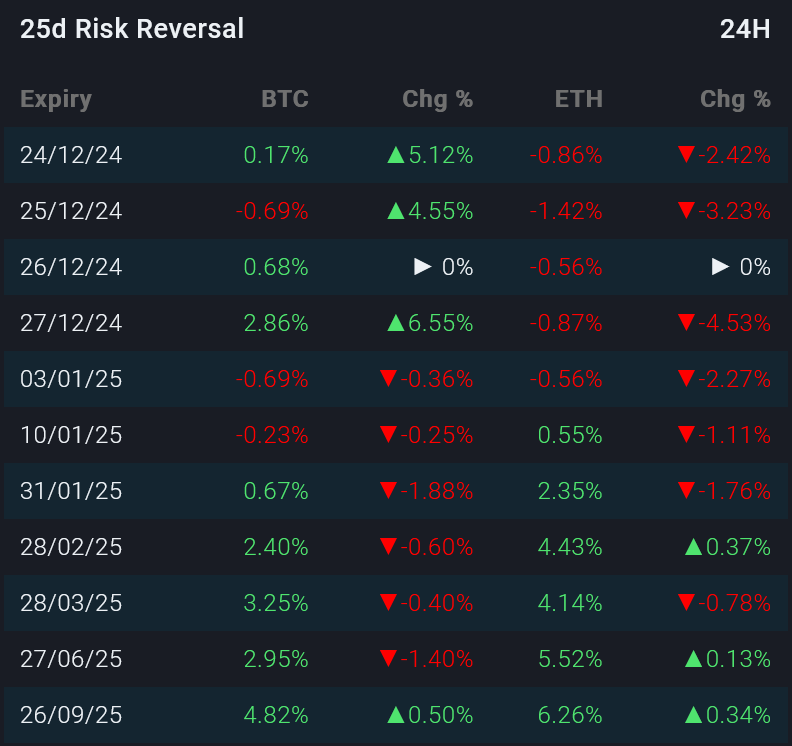Click ETH change -0.78% in 28/03/25 row
The width and height of the screenshot is (792, 746).
pyautogui.click(x=724, y=604)
